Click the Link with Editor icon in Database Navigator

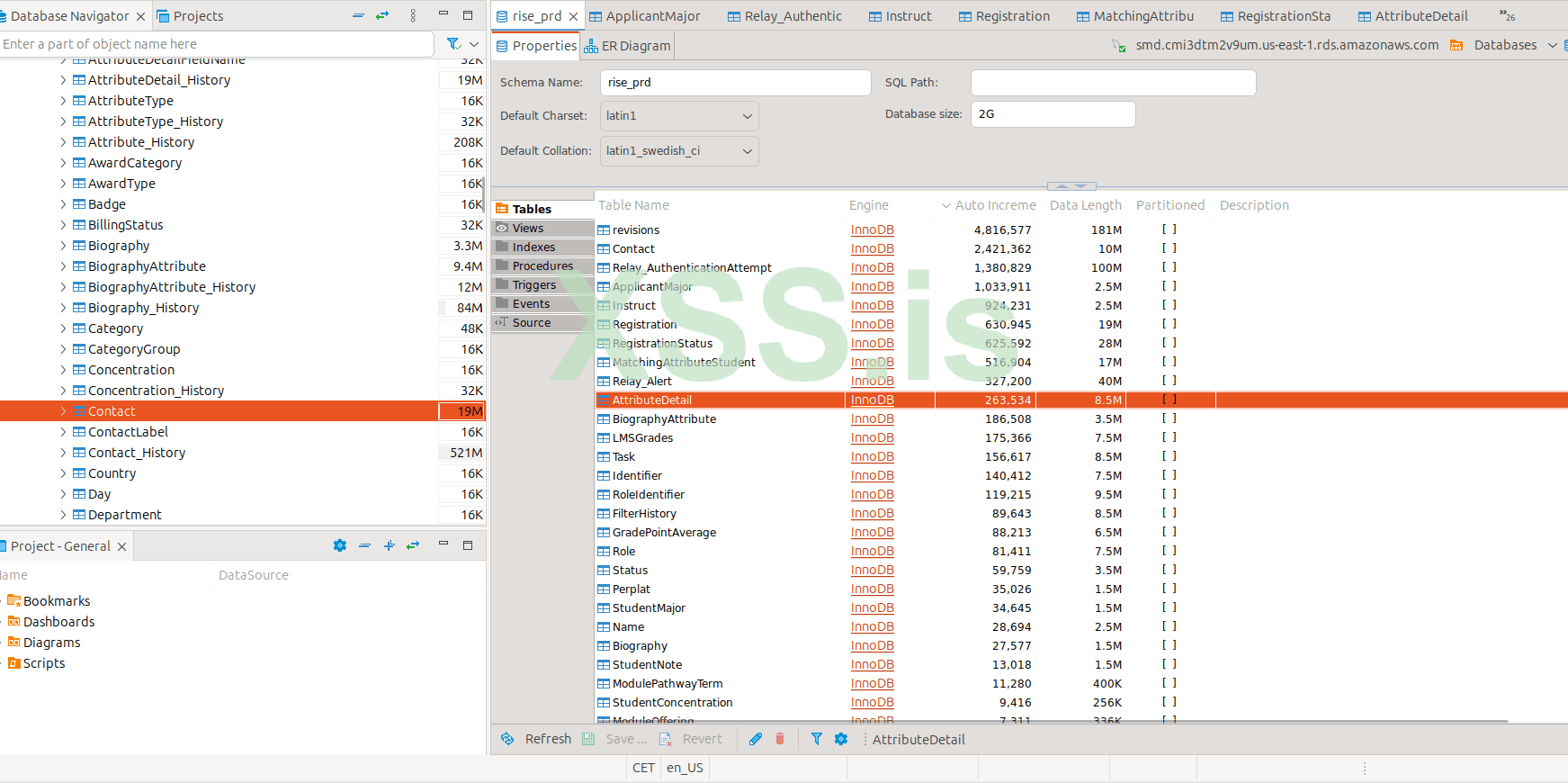pos(382,15)
